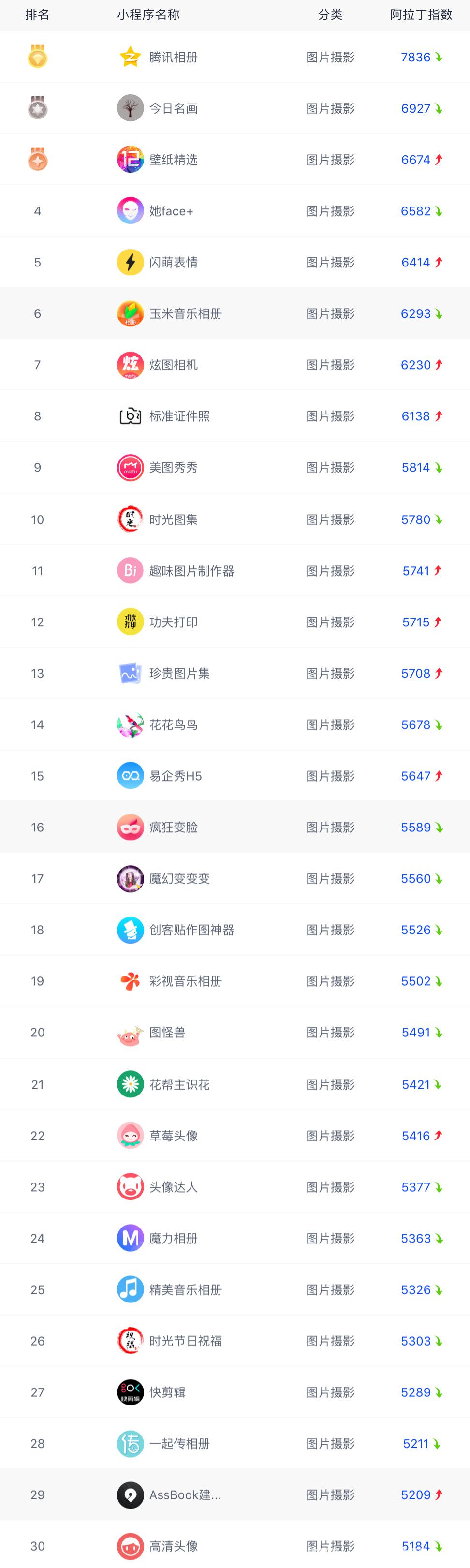Click the index value 6230 for 炫图相机

click(416, 365)
